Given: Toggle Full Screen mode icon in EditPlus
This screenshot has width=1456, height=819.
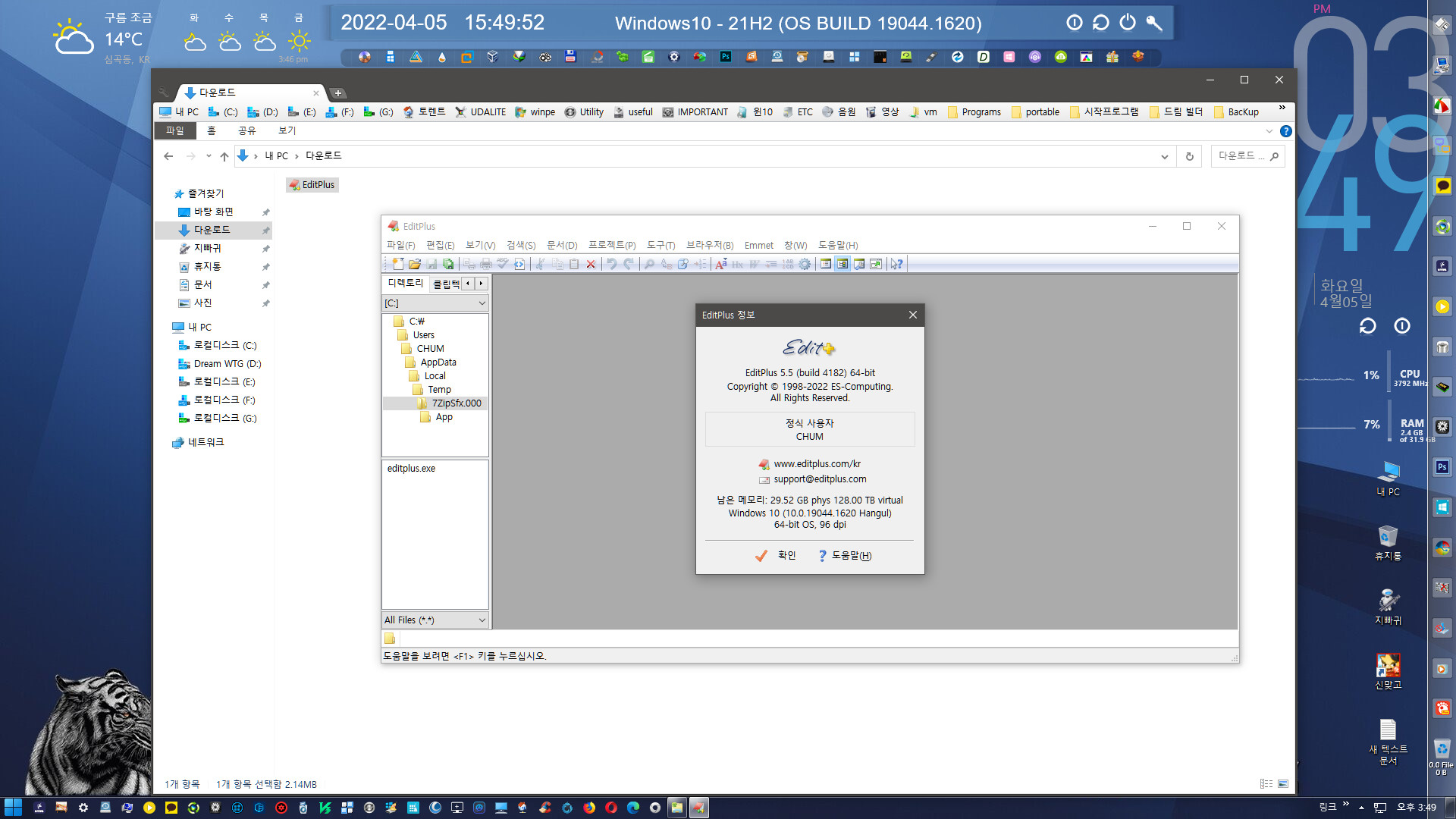Looking at the screenshot, I should point(876,264).
